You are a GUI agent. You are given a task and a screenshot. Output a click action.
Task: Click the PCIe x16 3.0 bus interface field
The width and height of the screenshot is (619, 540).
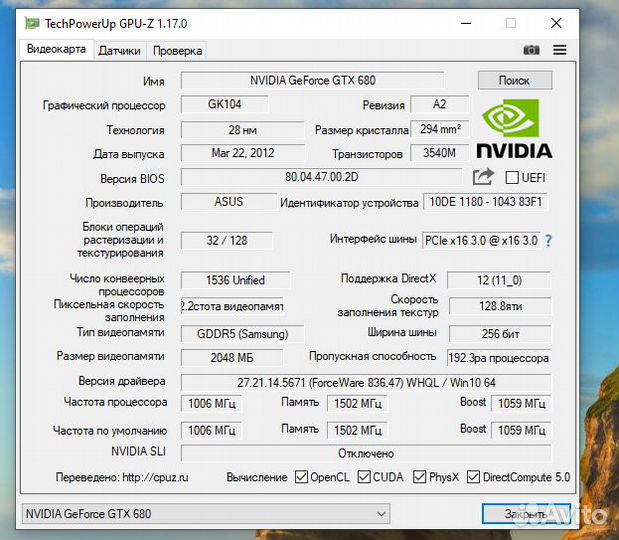(x=481, y=240)
